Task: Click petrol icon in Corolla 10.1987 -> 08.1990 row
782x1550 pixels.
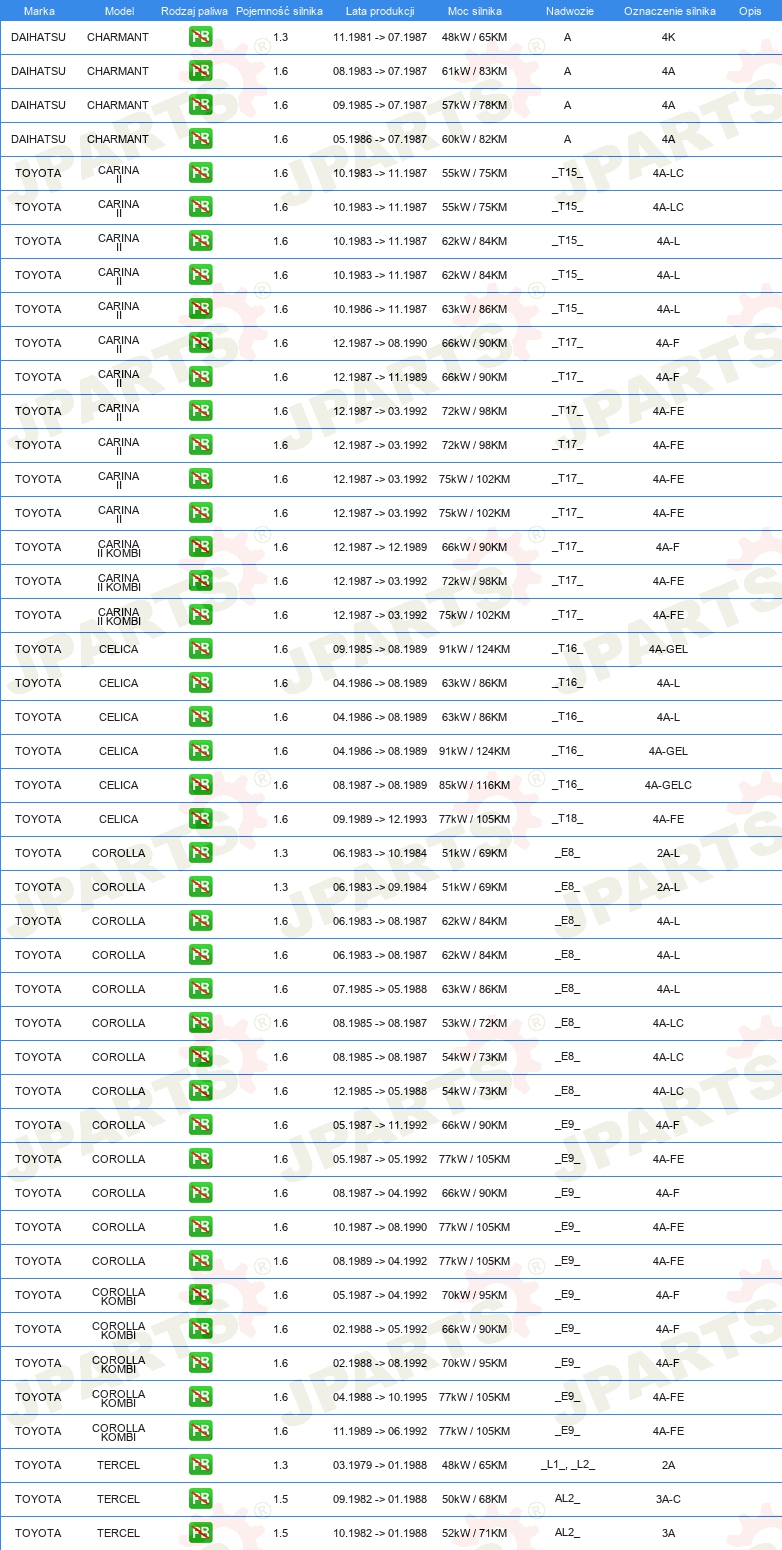Action: click(x=200, y=1227)
